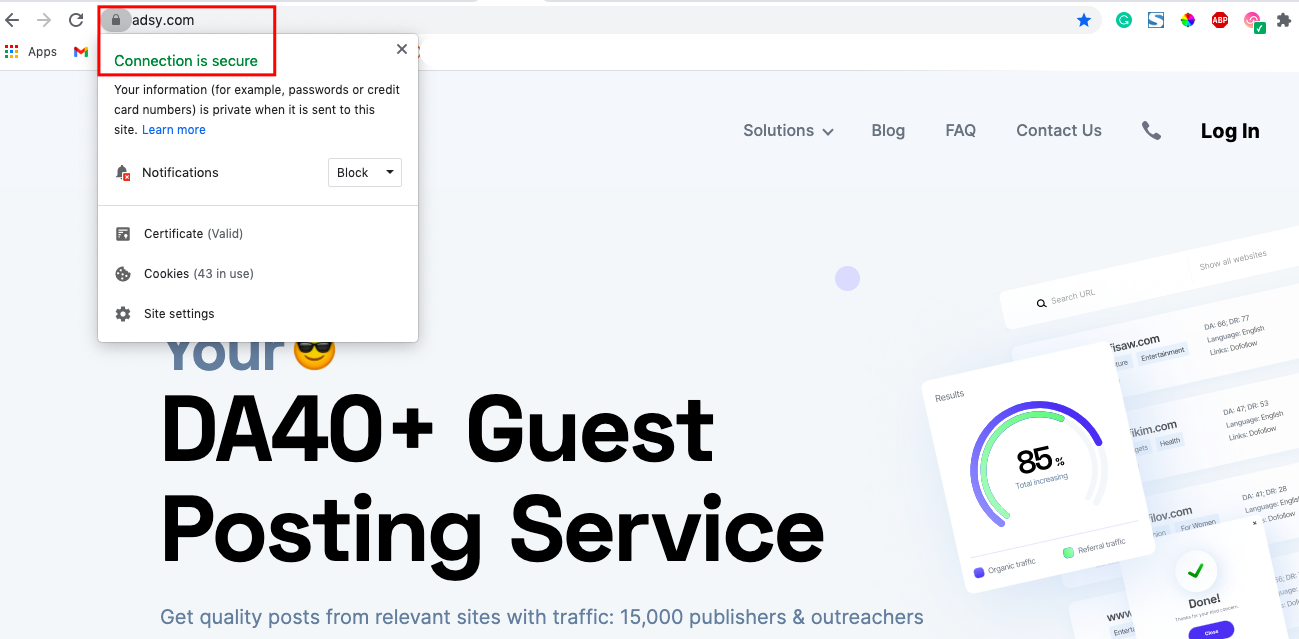Click the Organic traffic purple legend swatch

979,573
